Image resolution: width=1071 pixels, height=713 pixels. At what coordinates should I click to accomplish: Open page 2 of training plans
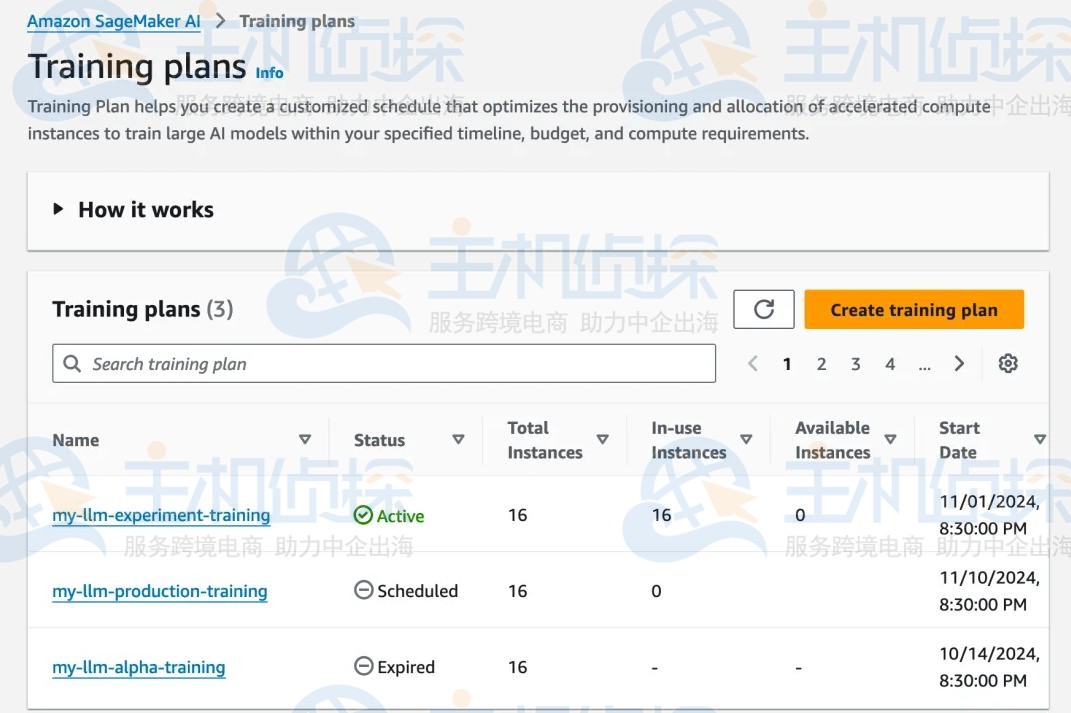[821, 364]
